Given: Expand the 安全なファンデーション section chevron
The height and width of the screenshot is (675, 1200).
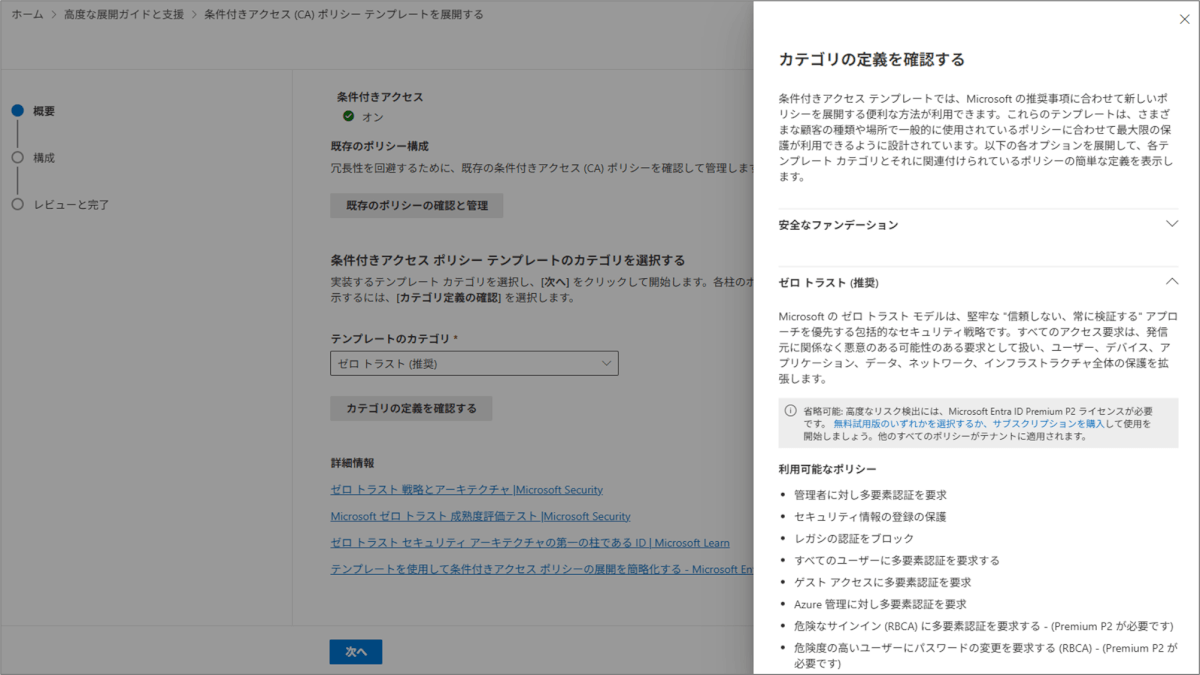Looking at the screenshot, I should click(x=1172, y=224).
